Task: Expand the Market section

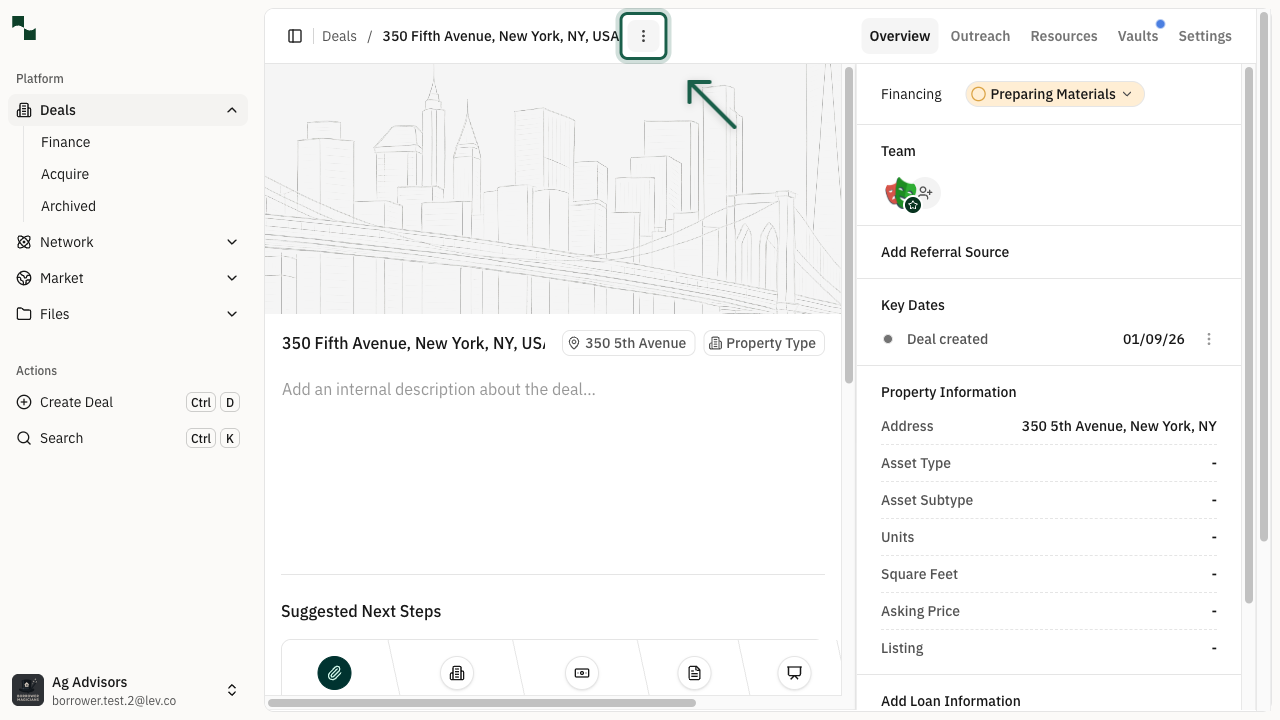Action: pos(232,278)
